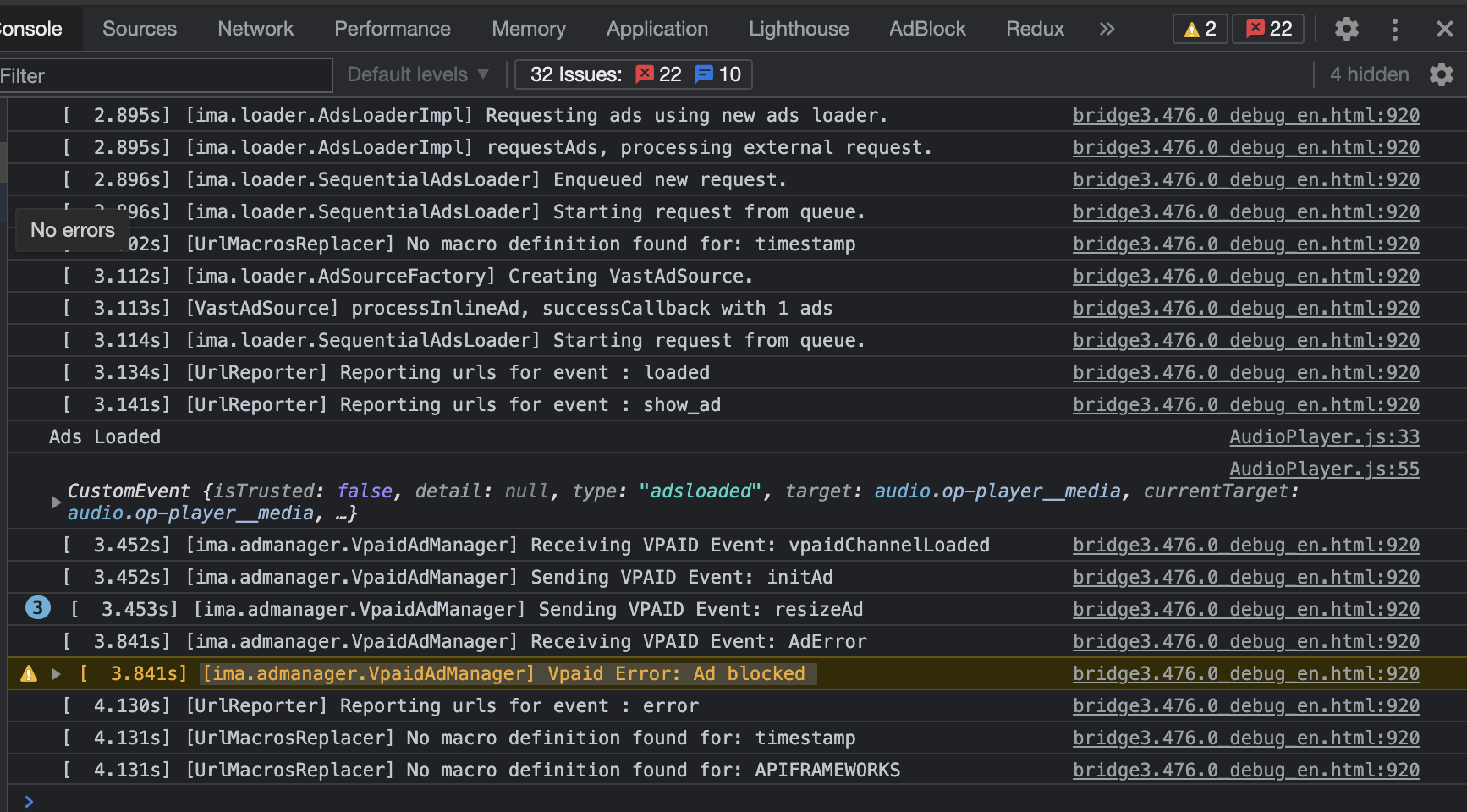
Task: Click the "adsloaded" type string value
Action: 700,491
